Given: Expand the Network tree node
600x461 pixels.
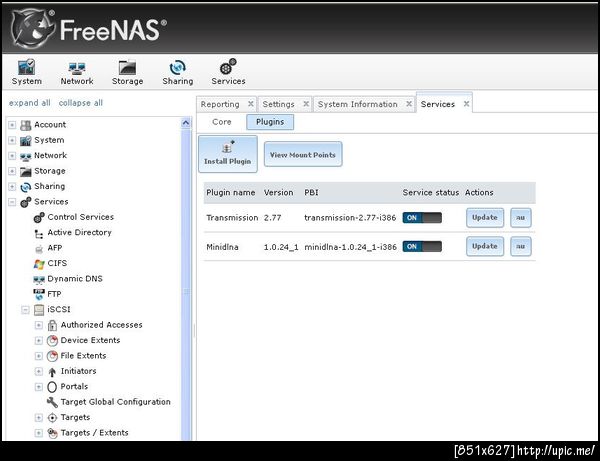Looking at the screenshot, I should point(12,156).
